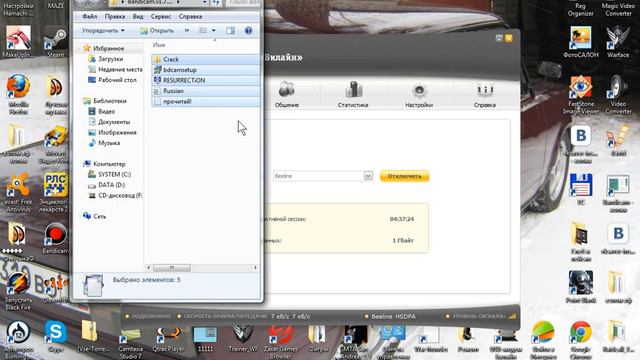Minimize the Beeline window
The width and height of the screenshot is (640, 360).
[x=499, y=38]
